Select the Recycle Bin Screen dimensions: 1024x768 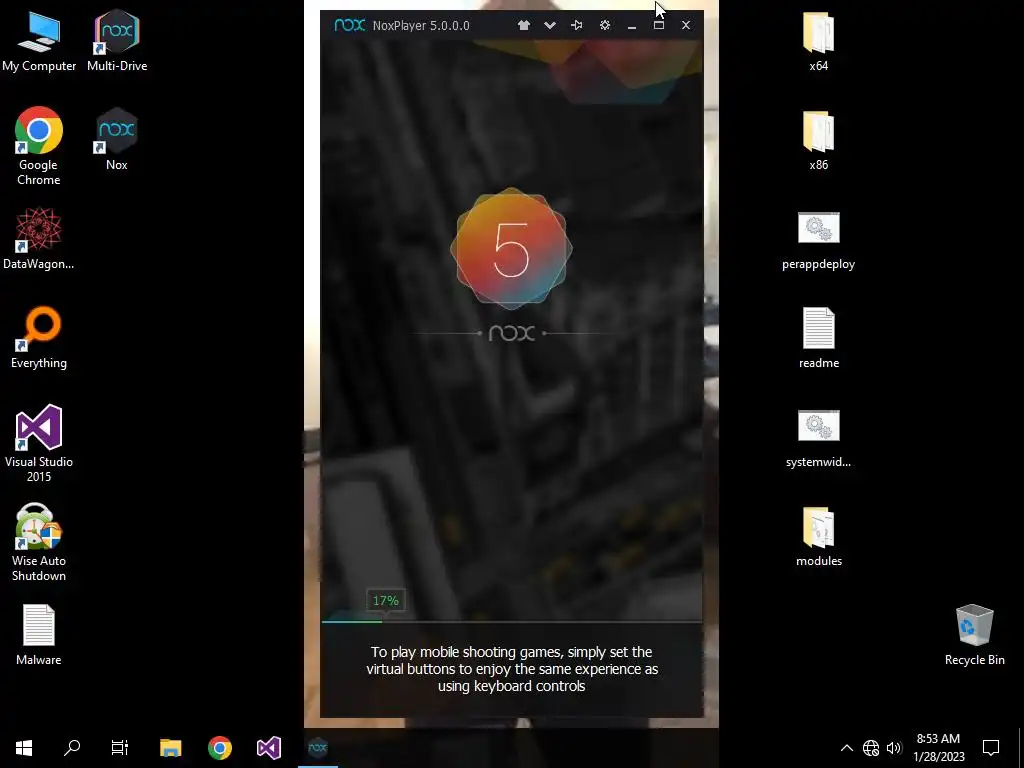tap(974, 635)
